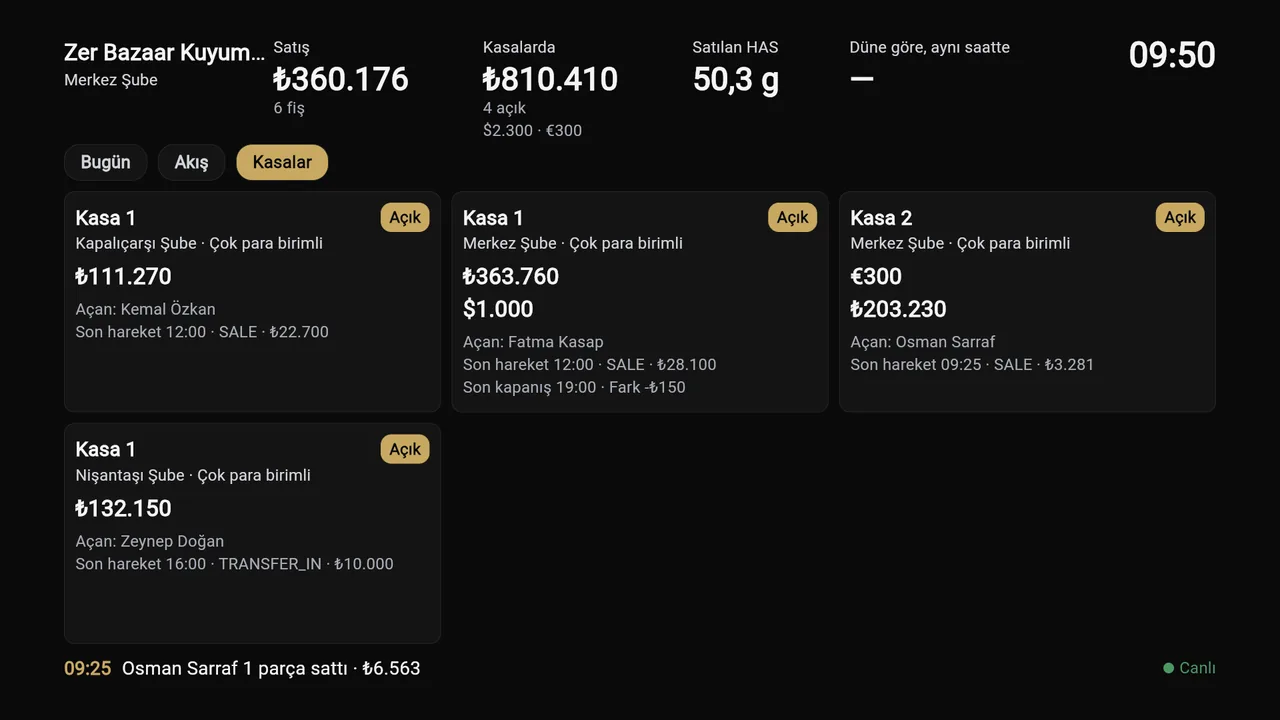The image size is (1280, 720).
Task: Click the Satılan HAS label
Action: pos(735,47)
